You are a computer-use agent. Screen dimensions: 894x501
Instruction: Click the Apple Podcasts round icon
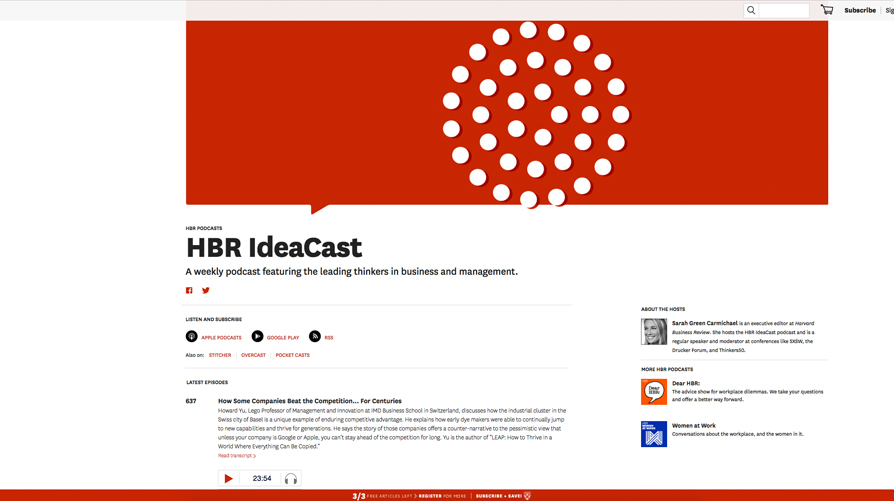pos(192,337)
